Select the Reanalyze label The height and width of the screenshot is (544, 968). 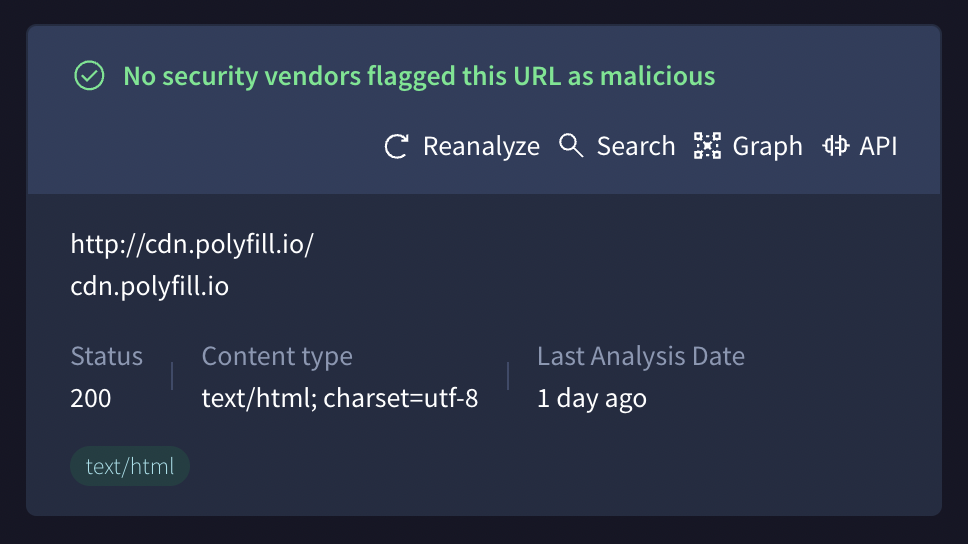coord(481,146)
